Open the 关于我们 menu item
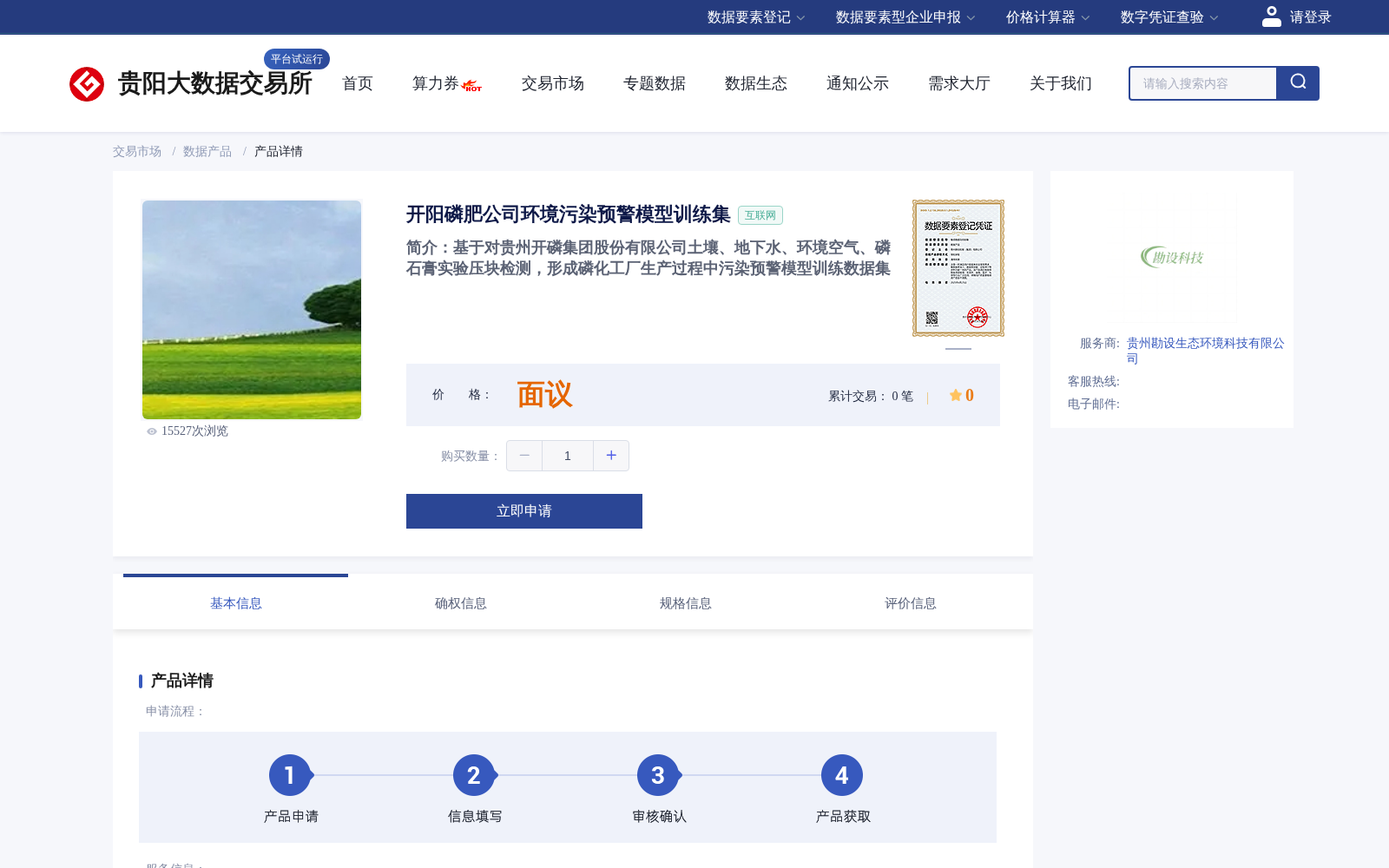The height and width of the screenshot is (868, 1389). click(1061, 83)
